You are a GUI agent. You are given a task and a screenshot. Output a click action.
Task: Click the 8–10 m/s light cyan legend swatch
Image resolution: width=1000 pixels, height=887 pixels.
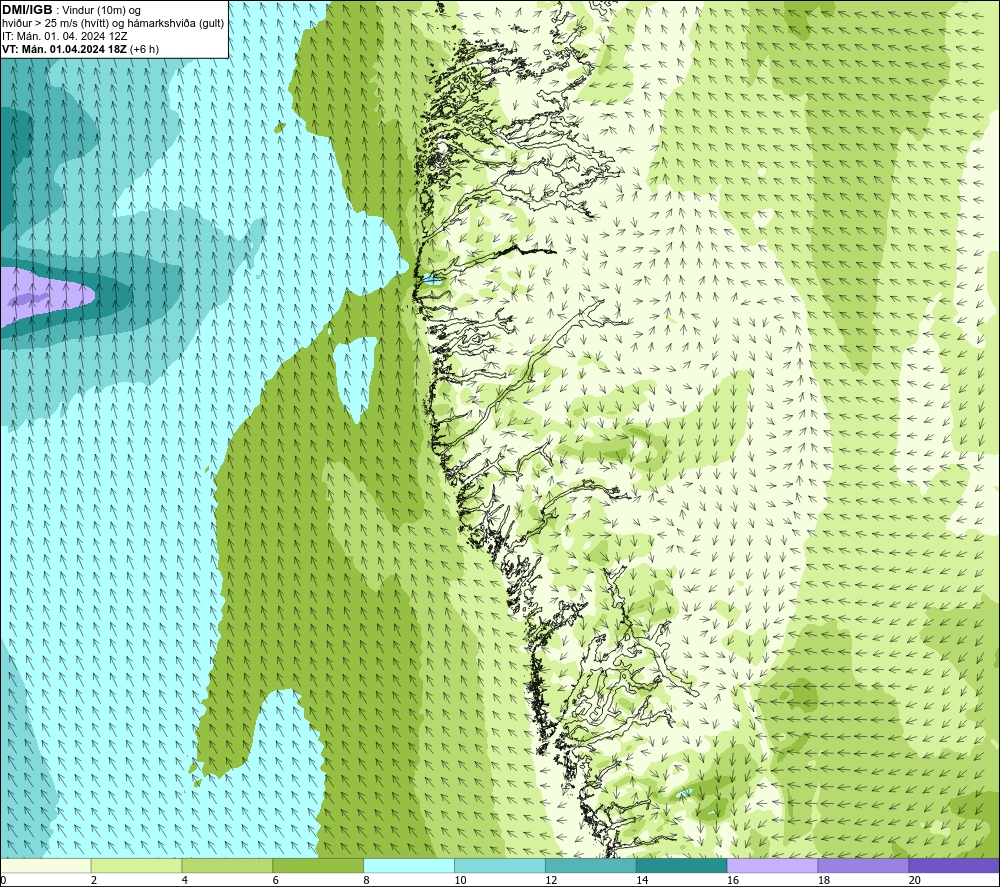(409, 865)
